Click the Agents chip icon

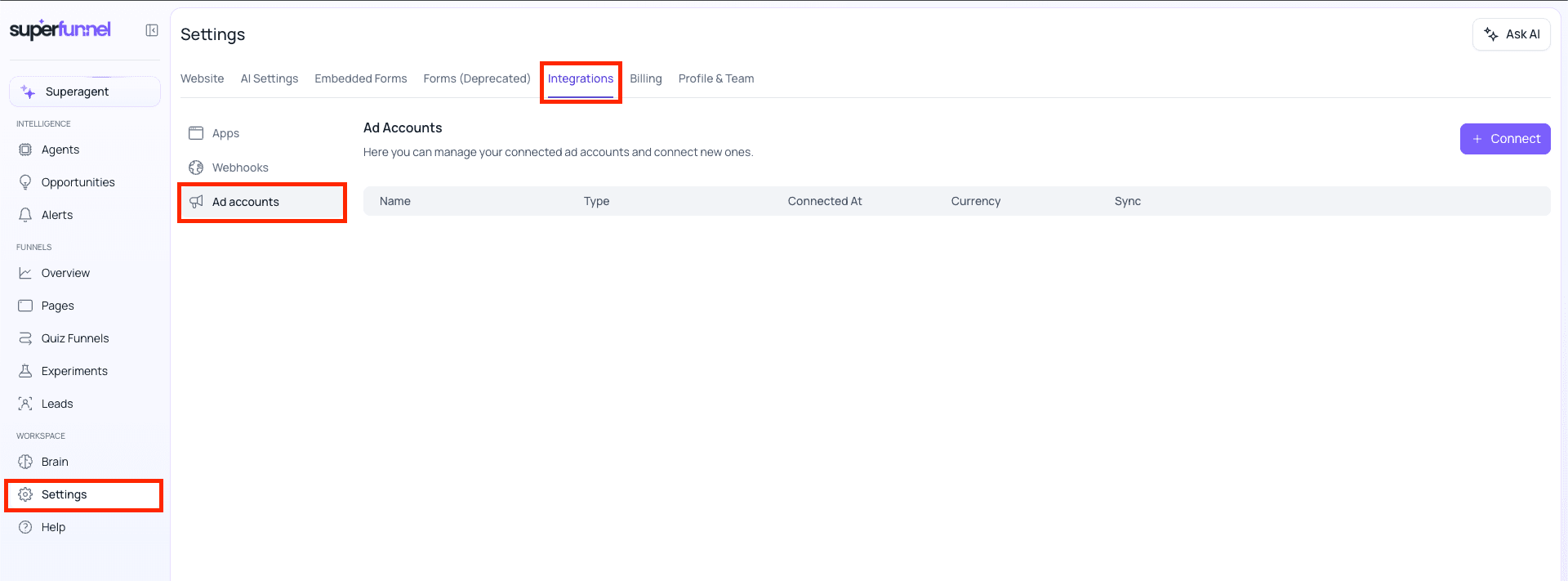[x=25, y=150]
